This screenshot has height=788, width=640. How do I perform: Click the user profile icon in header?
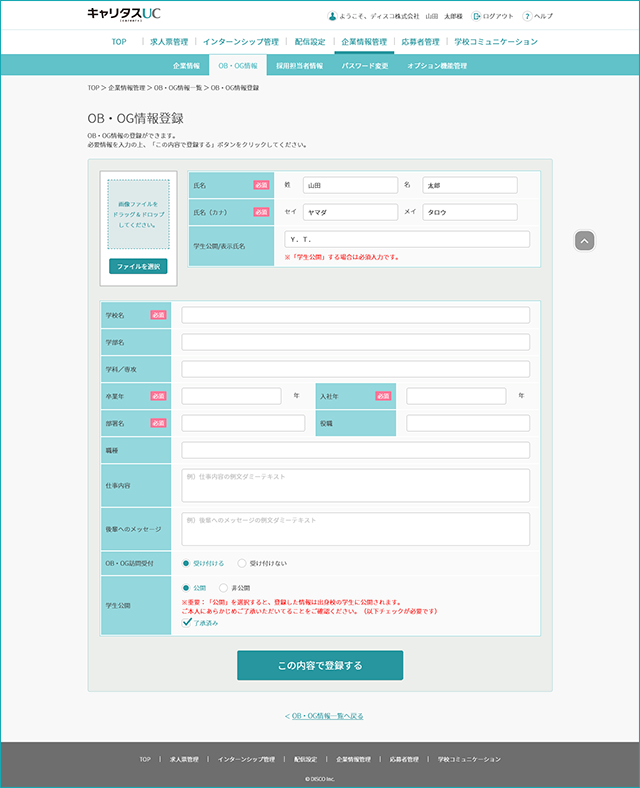coord(332,16)
